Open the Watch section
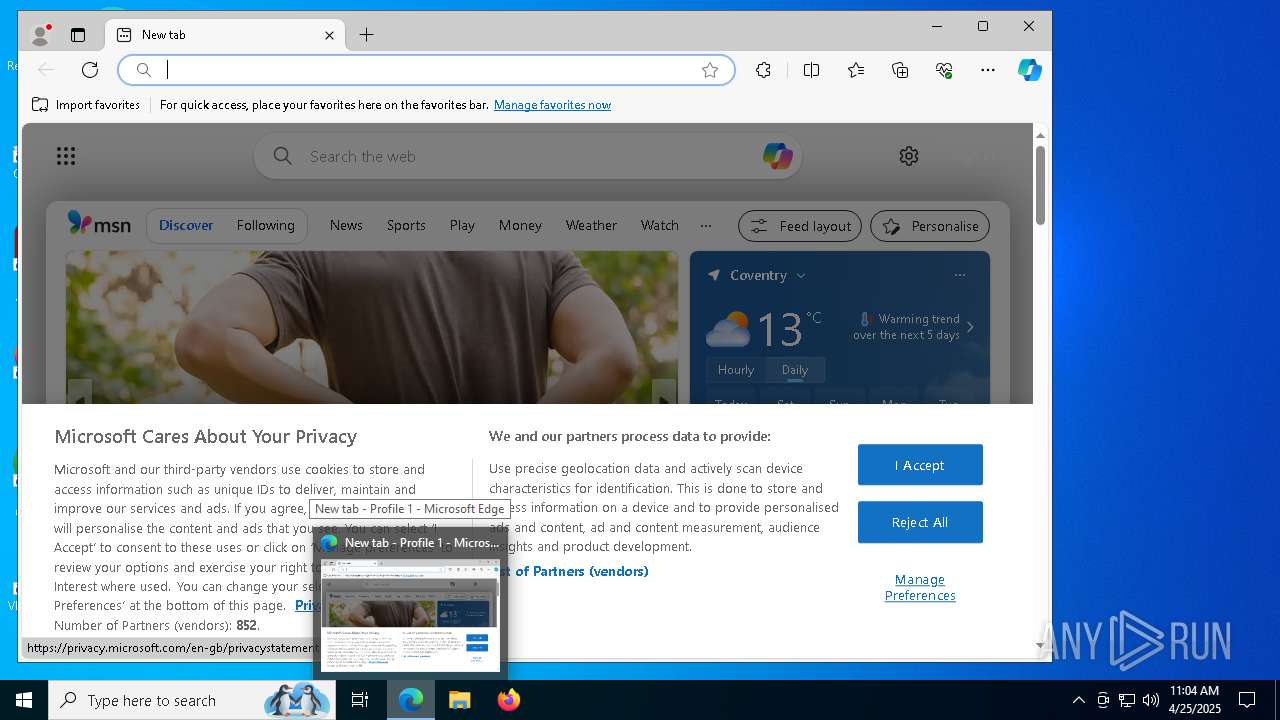Viewport: 1280px width, 720px height. [x=659, y=226]
